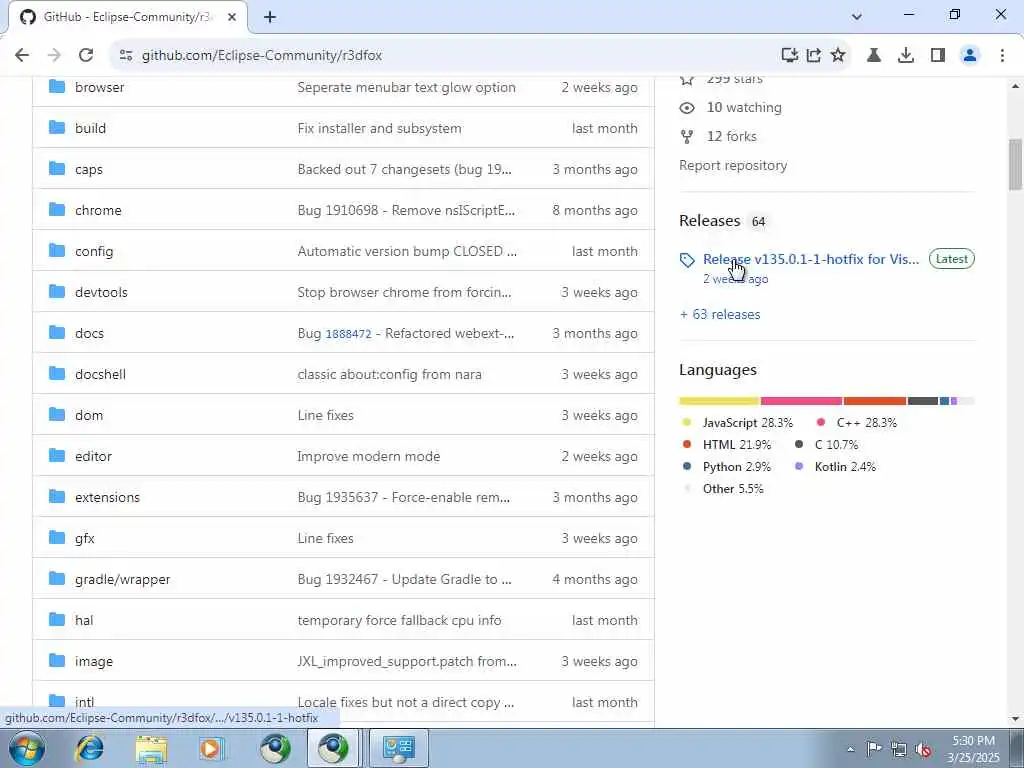This screenshot has height=768, width=1024.
Task: Bookmark this page with the star icon
Action: [838, 56]
